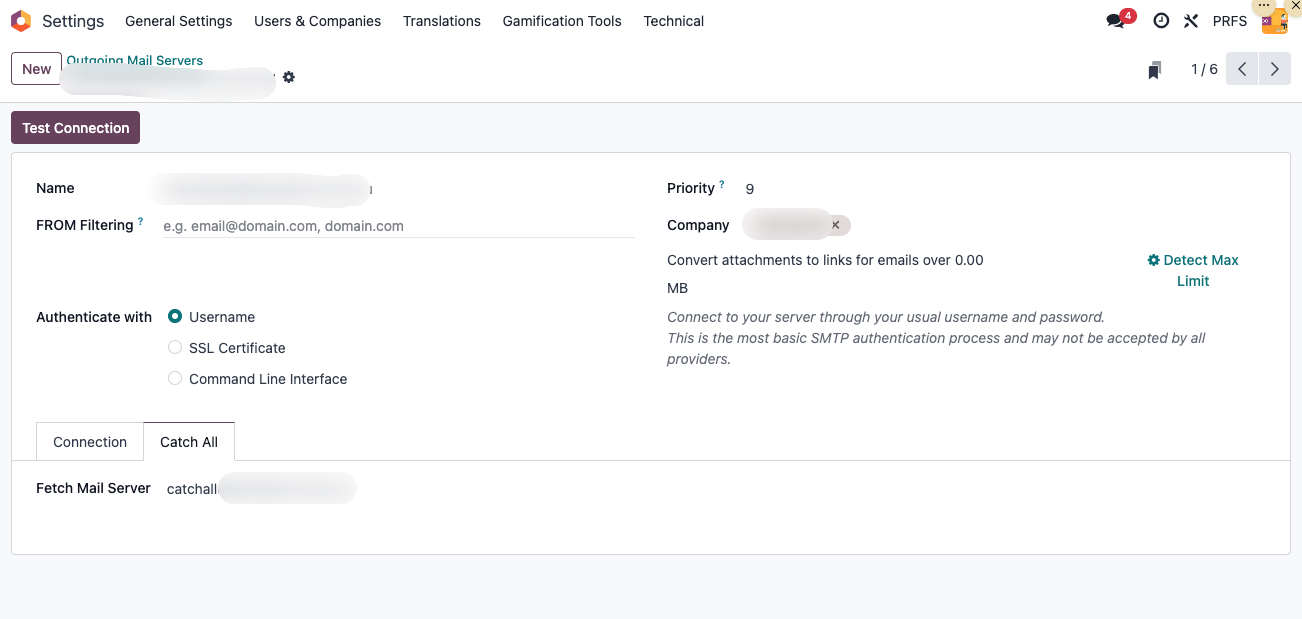Remove the Company tag with x
Viewport: 1302px width, 619px height.
coord(835,225)
